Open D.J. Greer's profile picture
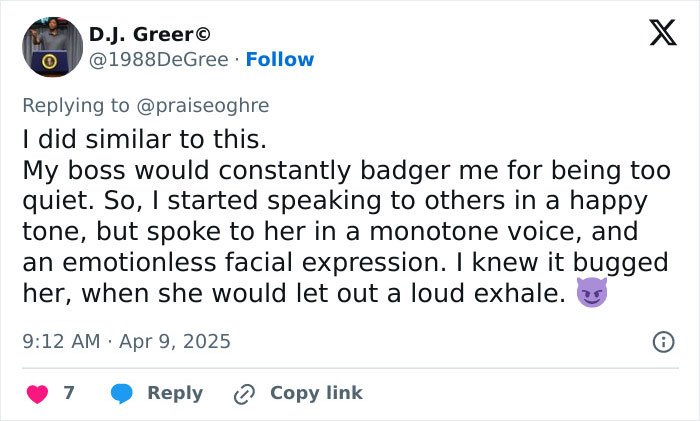The width and height of the screenshot is (700, 421). pos(52,47)
